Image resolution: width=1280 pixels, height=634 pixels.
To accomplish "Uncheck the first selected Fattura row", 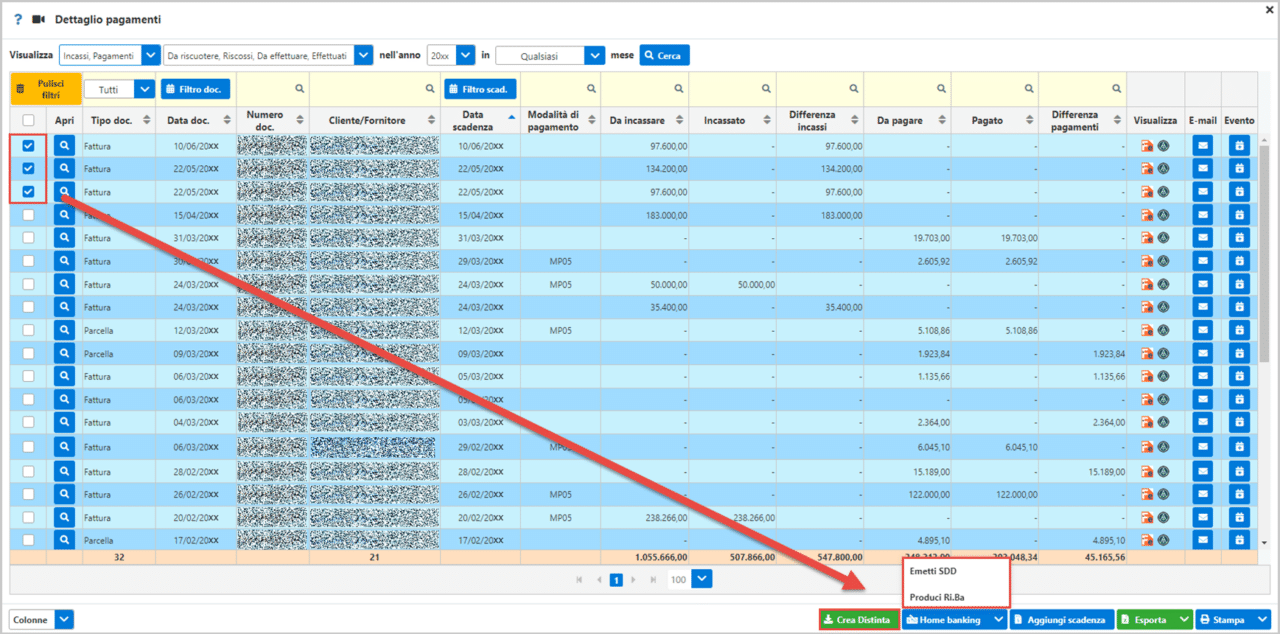I will click(x=27, y=145).
